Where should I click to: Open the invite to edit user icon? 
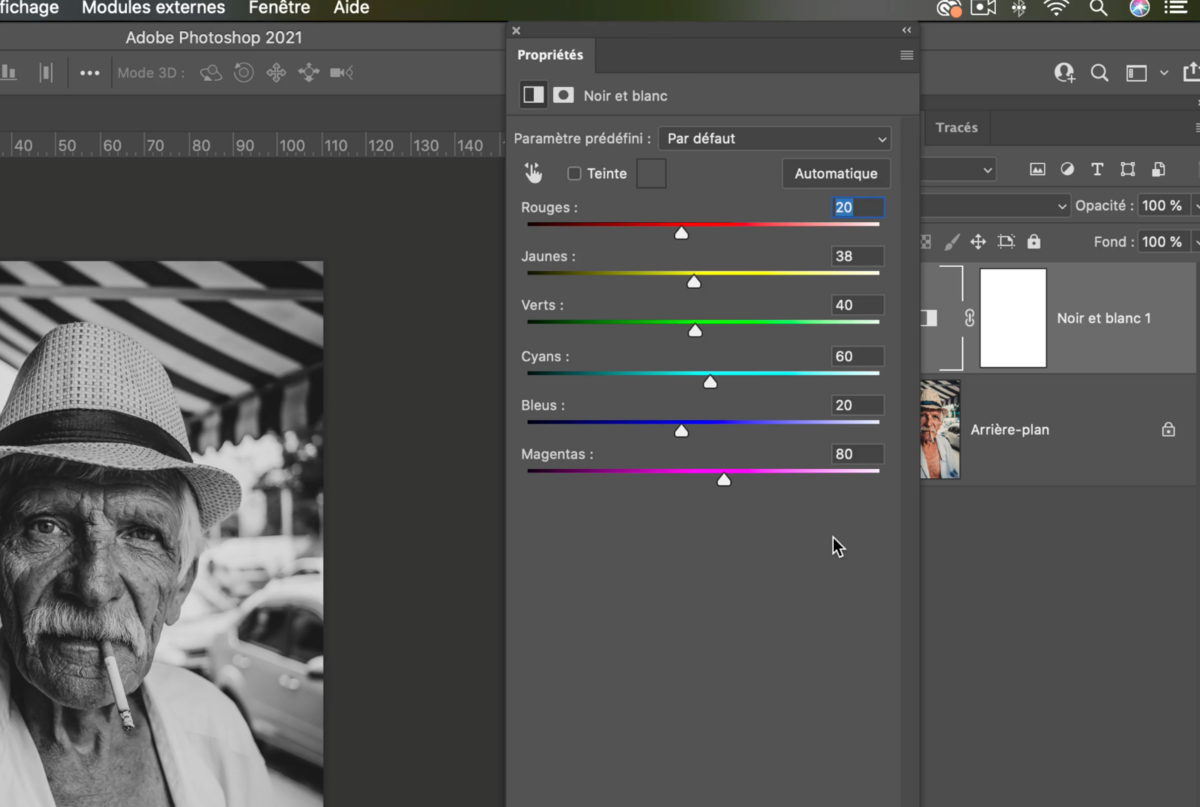point(1064,72)
